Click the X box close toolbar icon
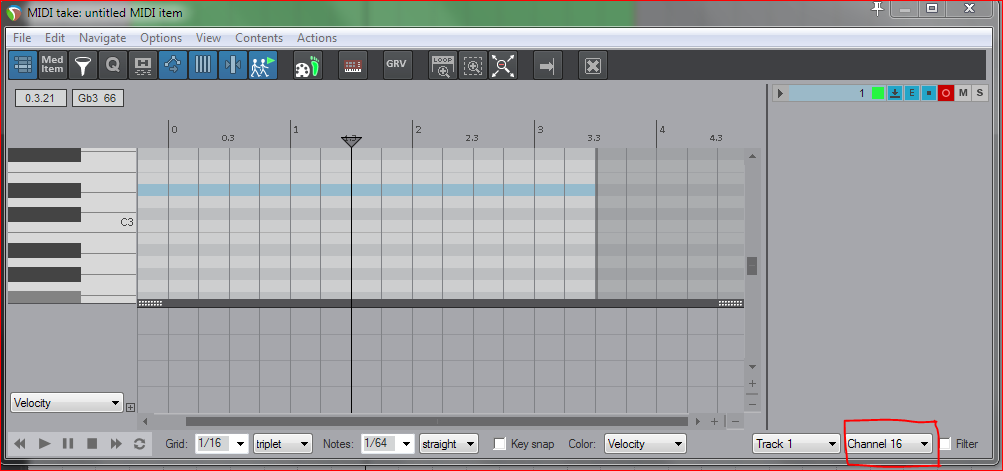 tap(592, 65)
